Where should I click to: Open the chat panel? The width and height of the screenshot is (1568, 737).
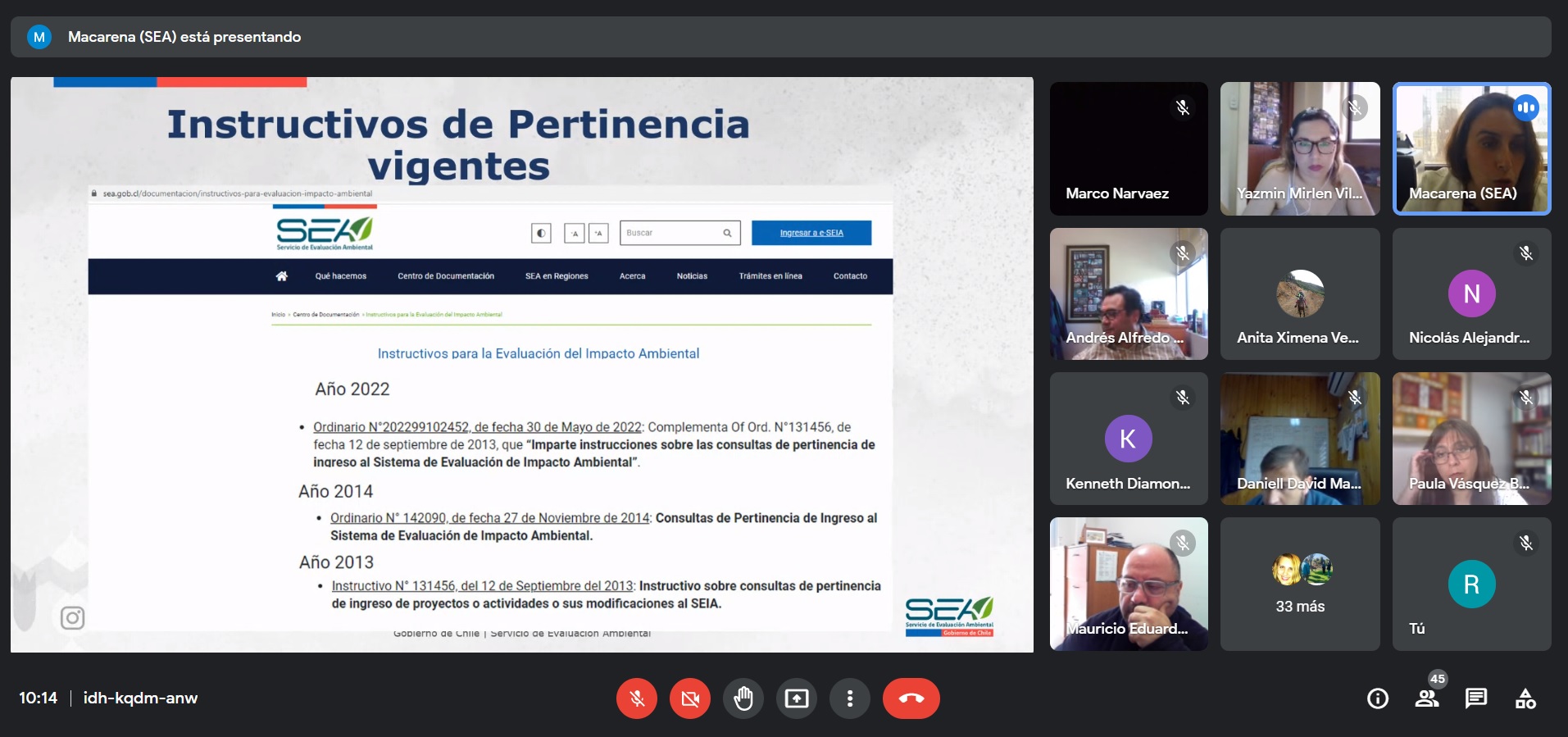pyautogui.click(x=1476, y=698)
